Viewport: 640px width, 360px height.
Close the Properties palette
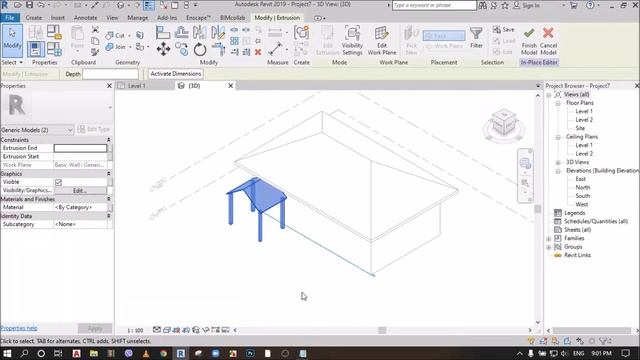tap(109, 86)
